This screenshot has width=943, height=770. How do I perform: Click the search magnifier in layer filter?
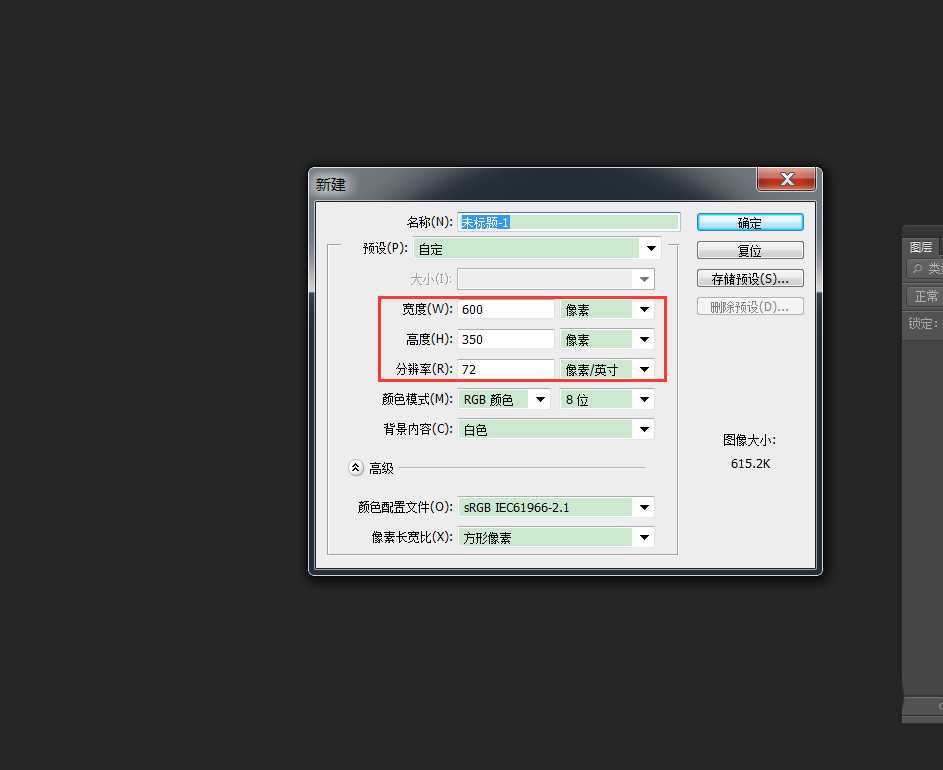point(915,268)
